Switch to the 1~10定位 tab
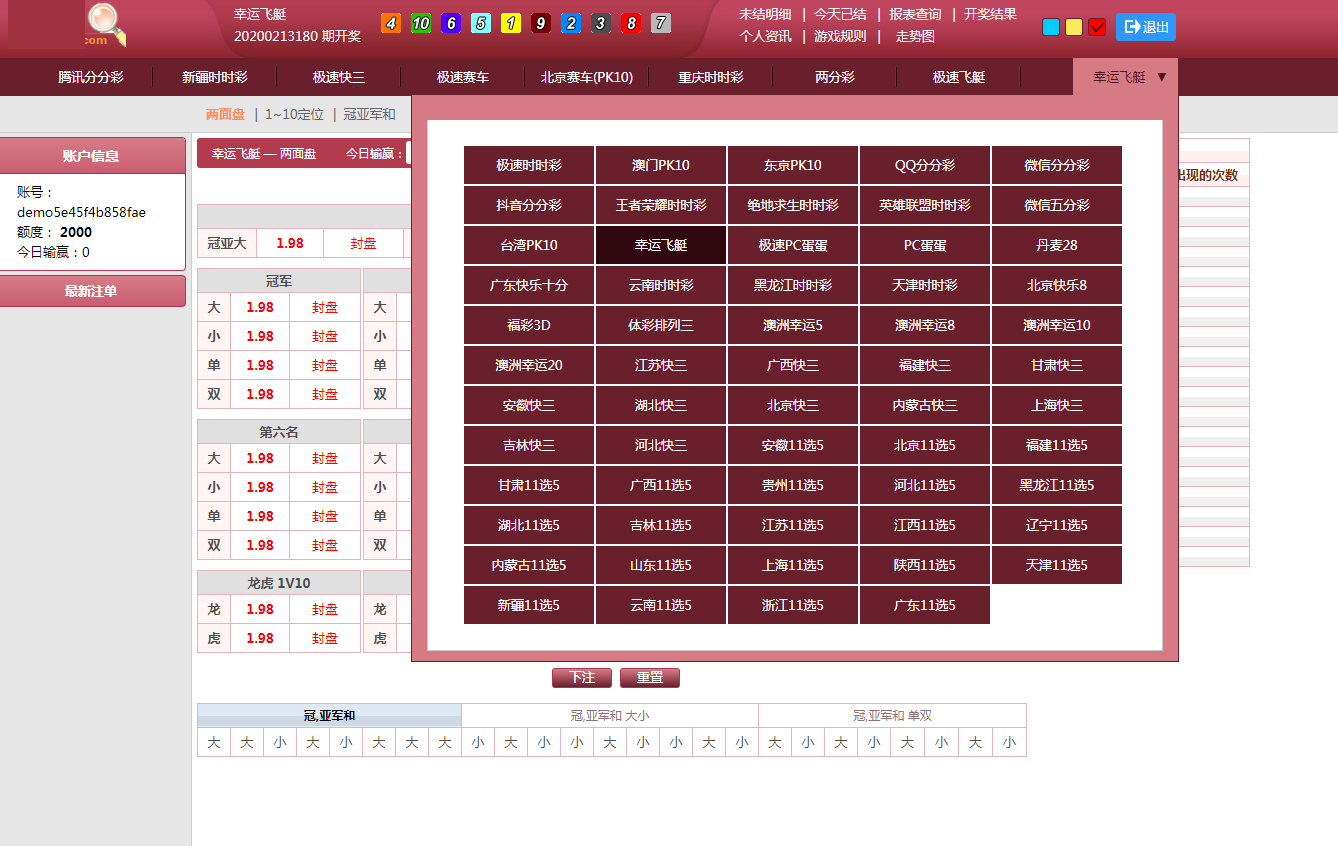 pos(294,114)
